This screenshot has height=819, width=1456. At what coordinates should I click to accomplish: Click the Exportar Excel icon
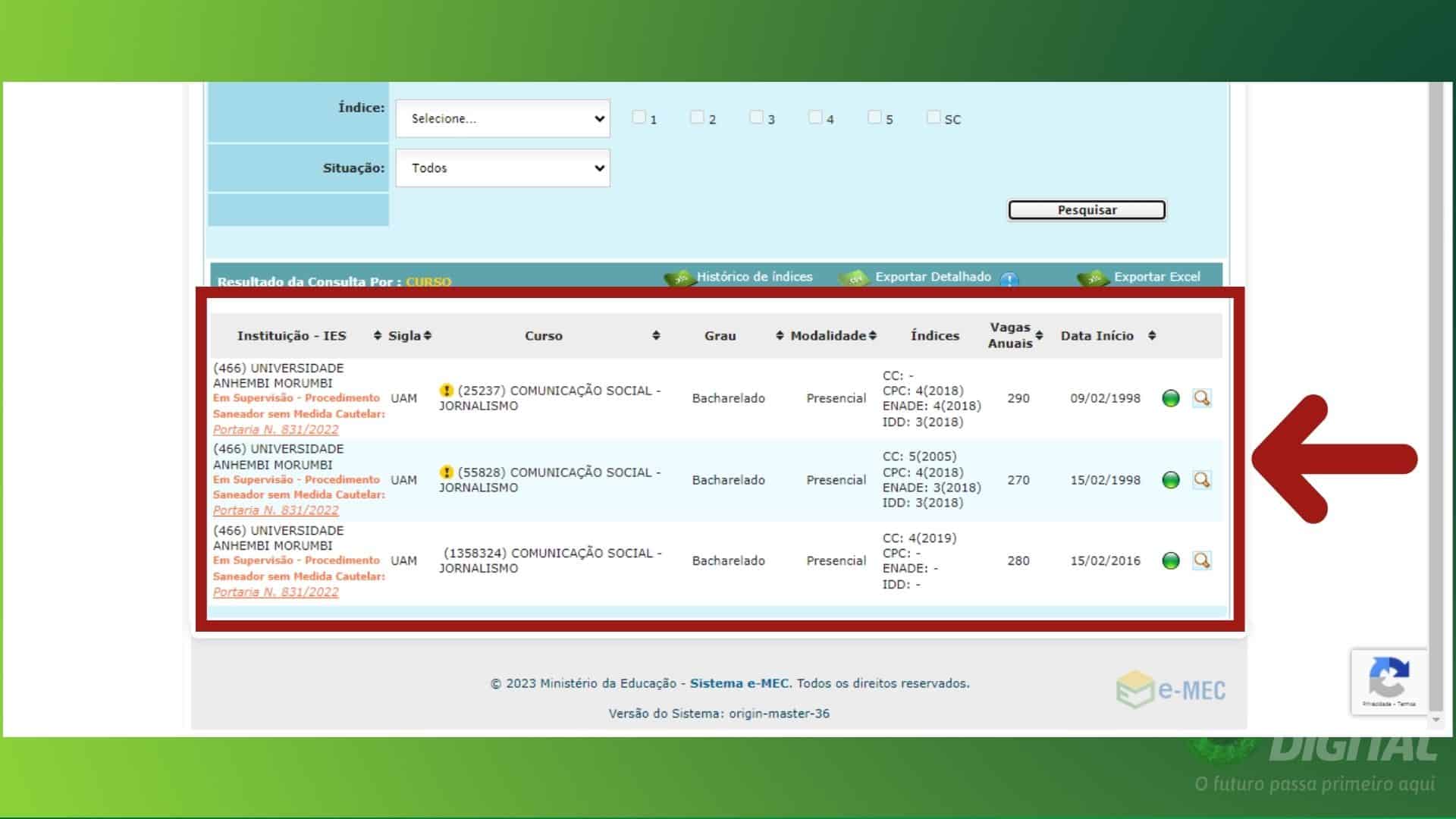click(1093, 278)
